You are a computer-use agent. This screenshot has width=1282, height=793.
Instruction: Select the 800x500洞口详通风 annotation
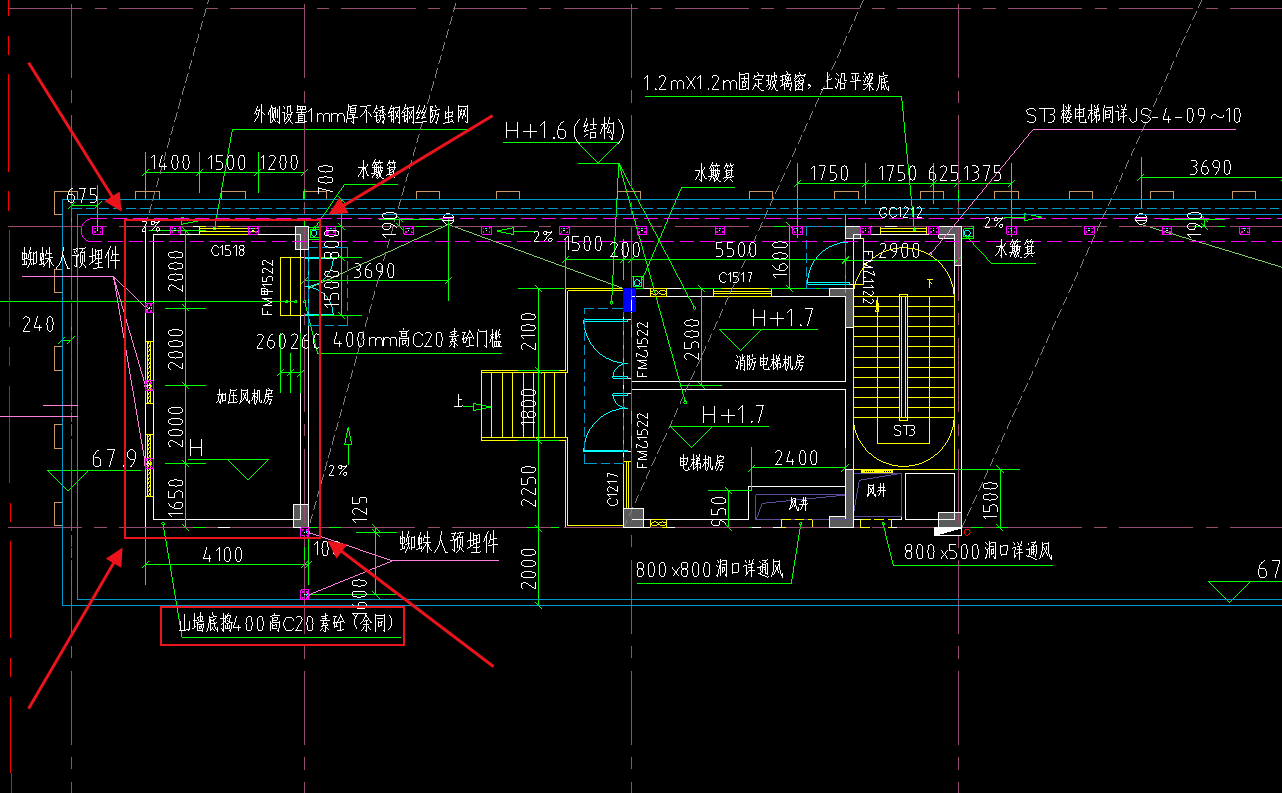(978, 551)
